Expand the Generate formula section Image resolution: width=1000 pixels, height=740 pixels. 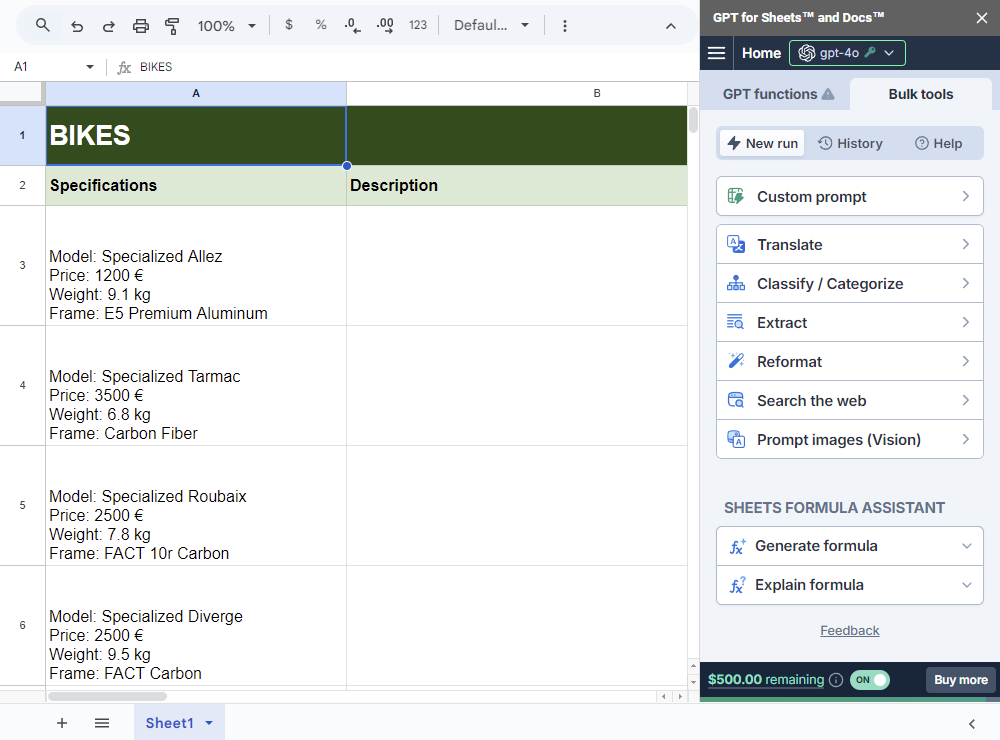[x=850, y=546]
